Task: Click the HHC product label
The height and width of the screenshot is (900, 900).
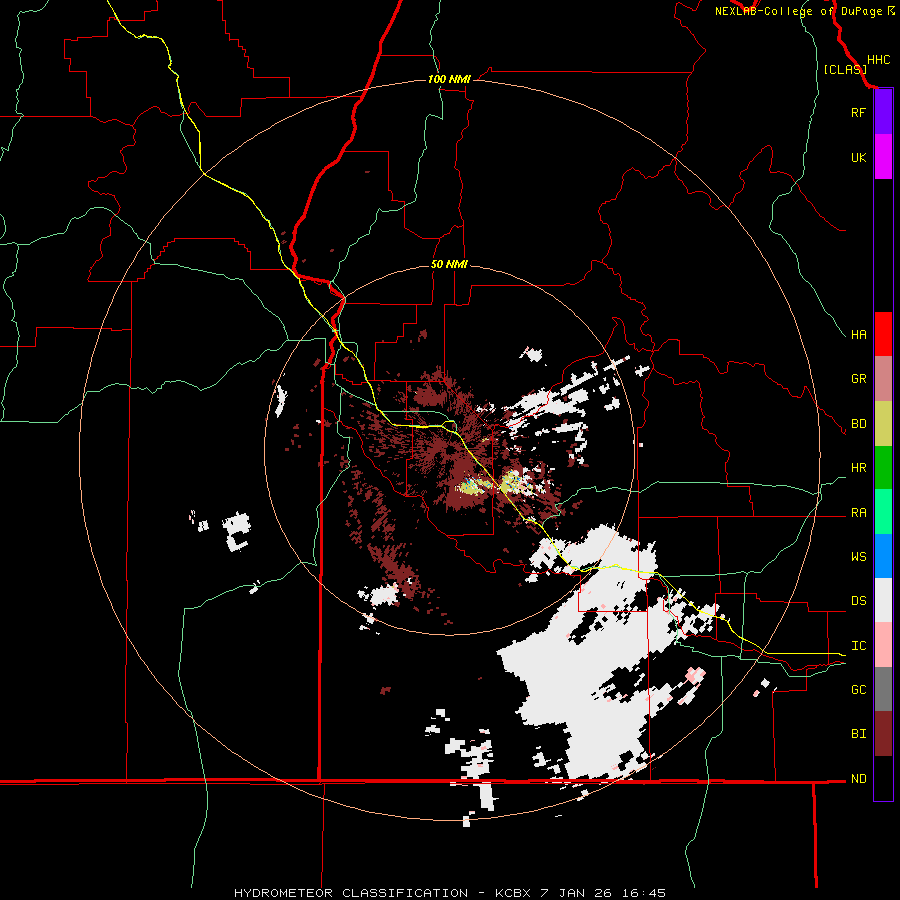Action: point(878,60)
